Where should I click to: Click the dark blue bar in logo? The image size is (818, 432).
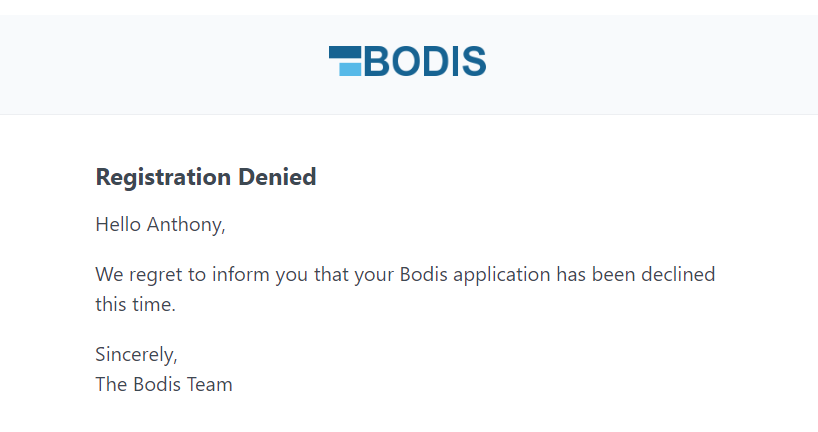tap(344, 52)
